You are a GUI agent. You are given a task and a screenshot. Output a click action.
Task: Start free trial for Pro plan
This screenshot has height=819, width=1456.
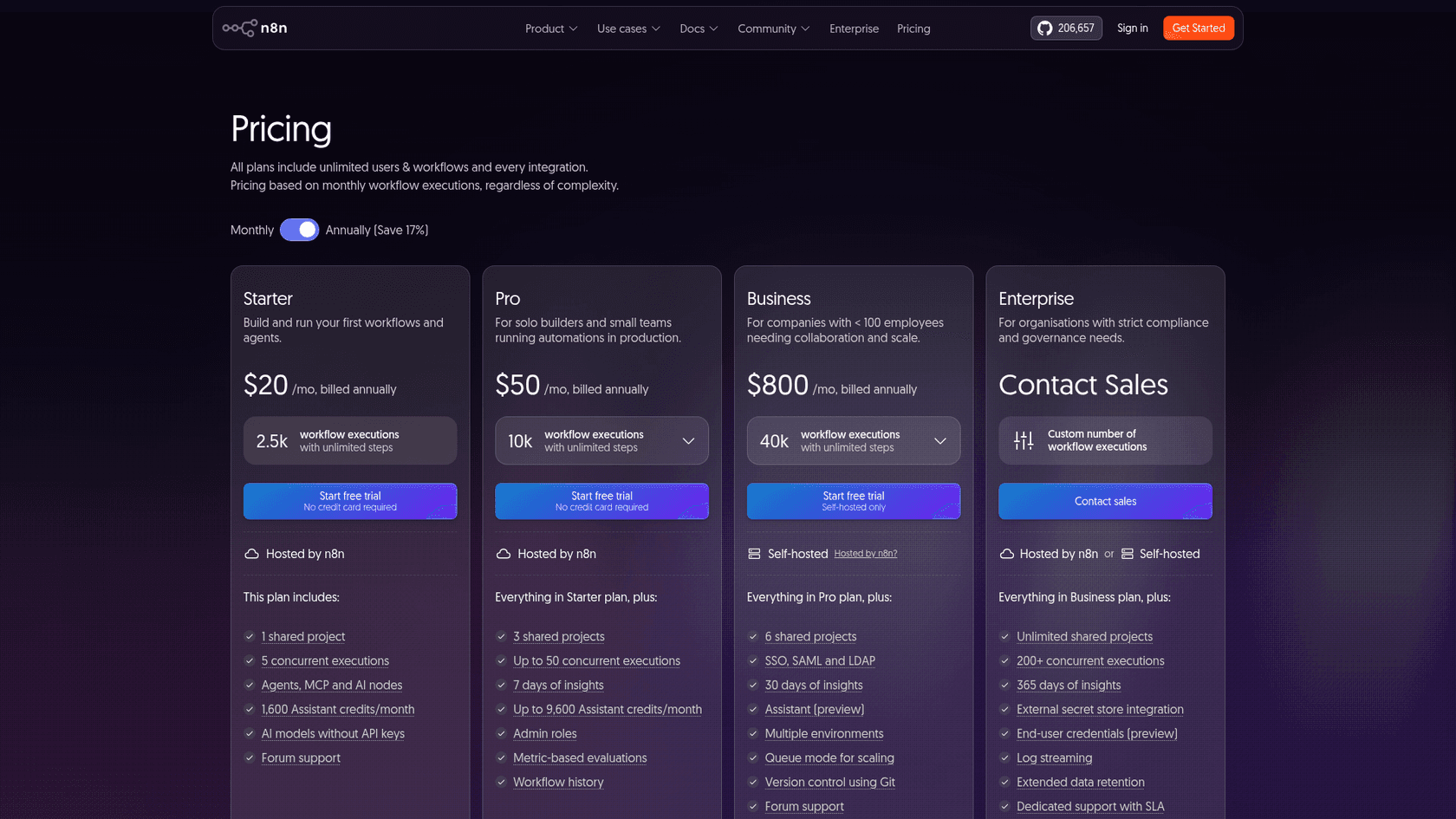601,501
